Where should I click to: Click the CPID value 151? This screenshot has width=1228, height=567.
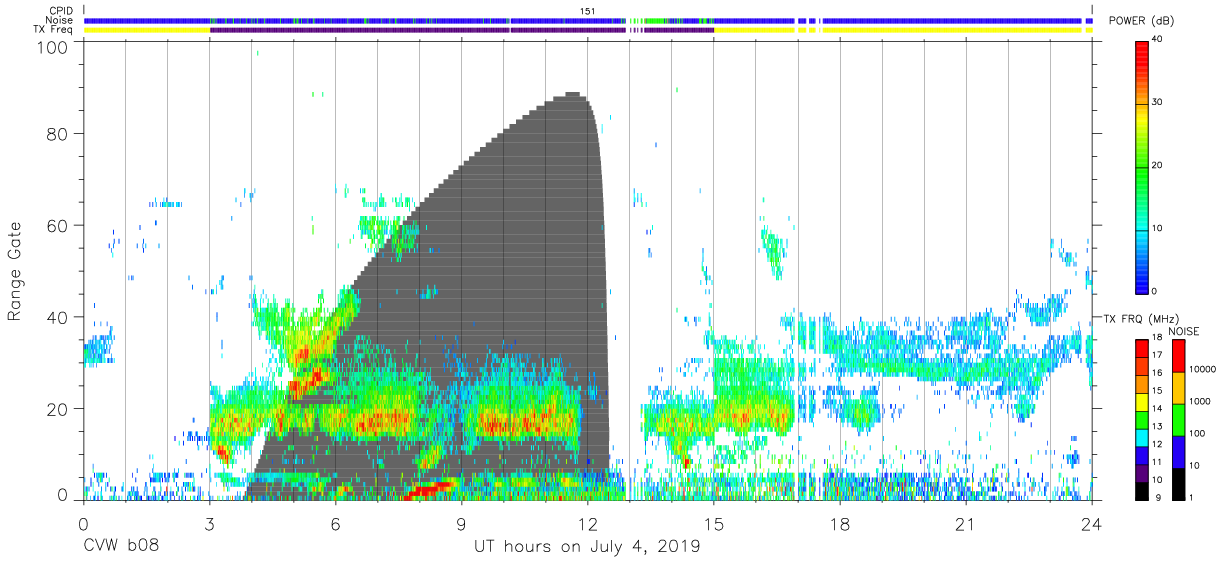(588, 10)
